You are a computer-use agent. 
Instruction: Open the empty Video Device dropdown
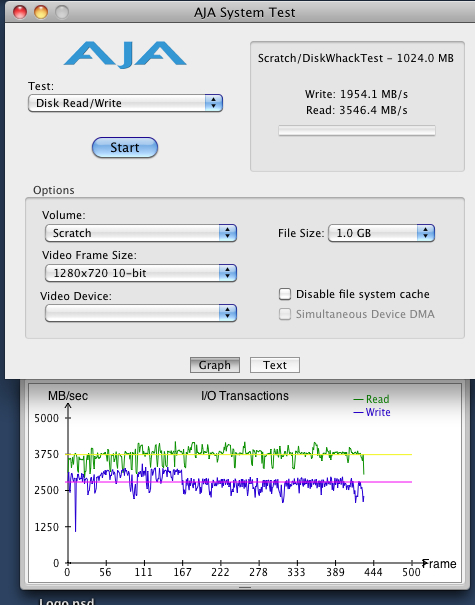140,313
